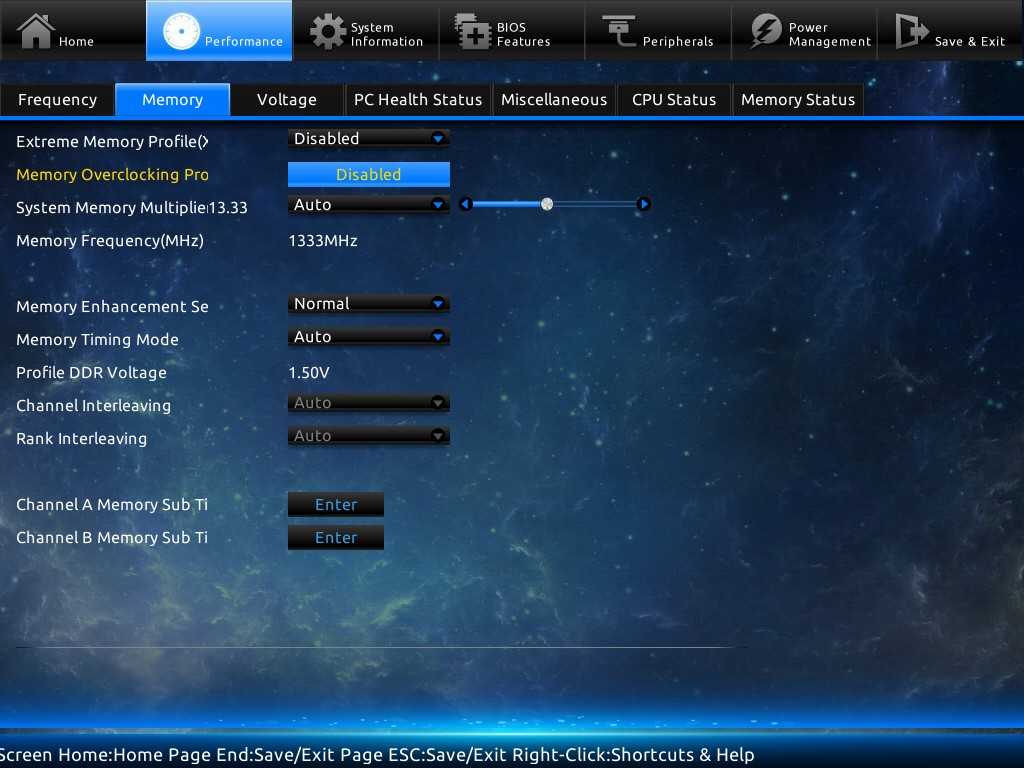Click slider left arrow to decrease multiplier

click(465, 204)
